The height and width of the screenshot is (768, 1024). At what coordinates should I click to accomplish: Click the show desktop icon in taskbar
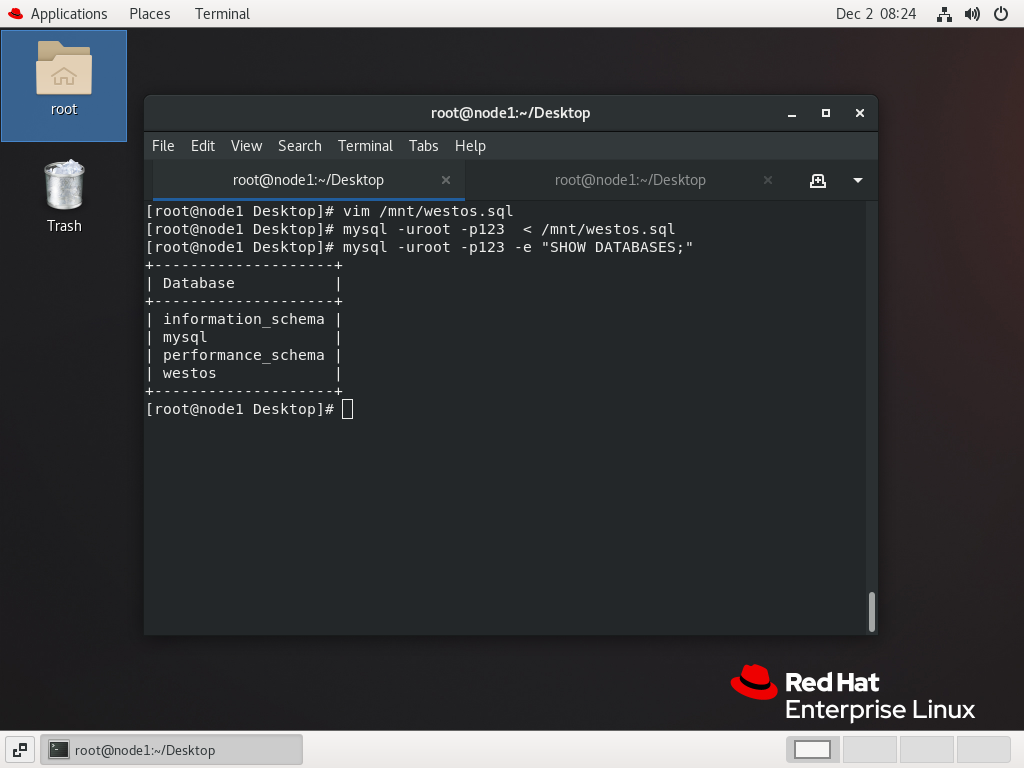tap(20, 750)
